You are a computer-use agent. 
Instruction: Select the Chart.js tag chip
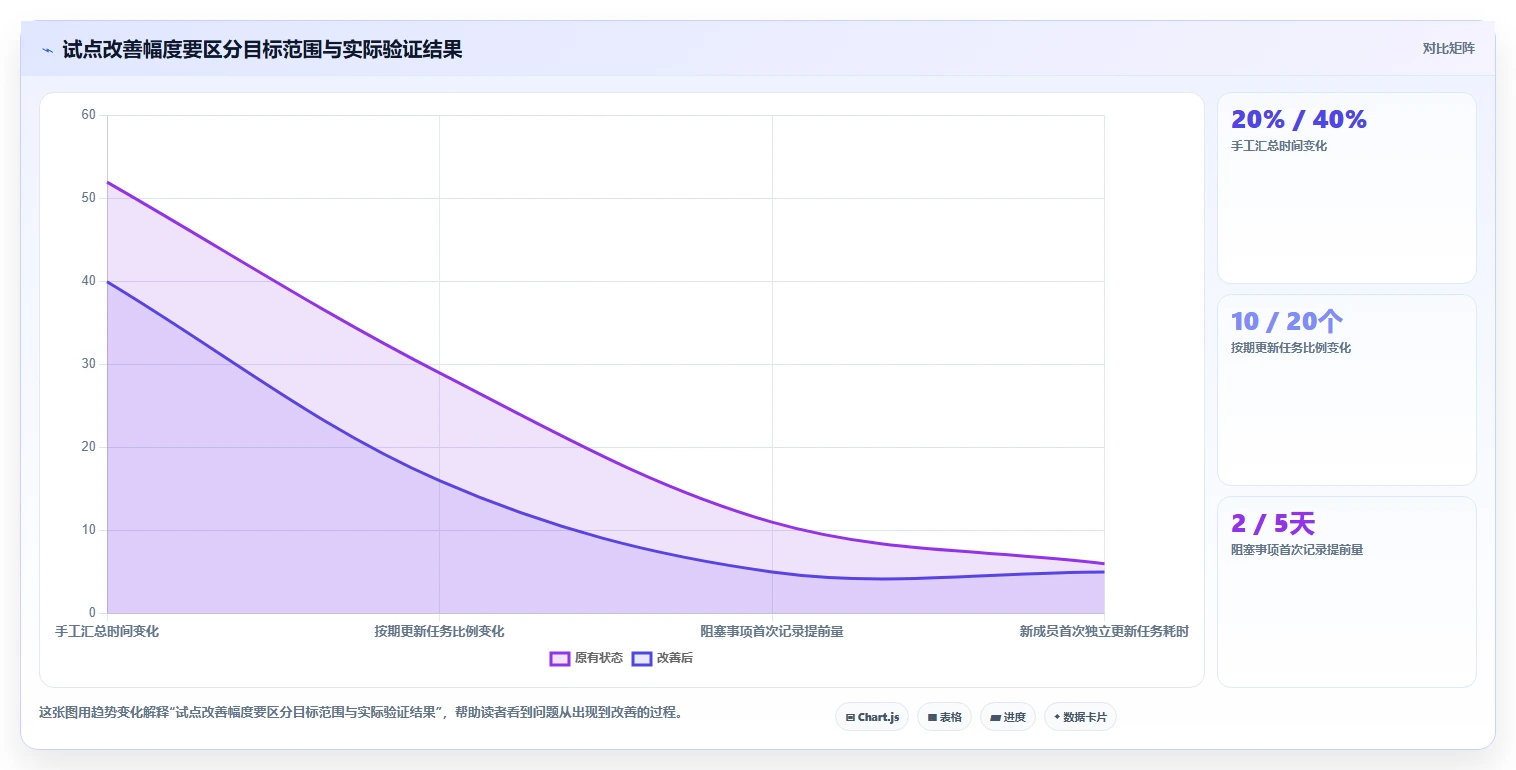point(872,717)
